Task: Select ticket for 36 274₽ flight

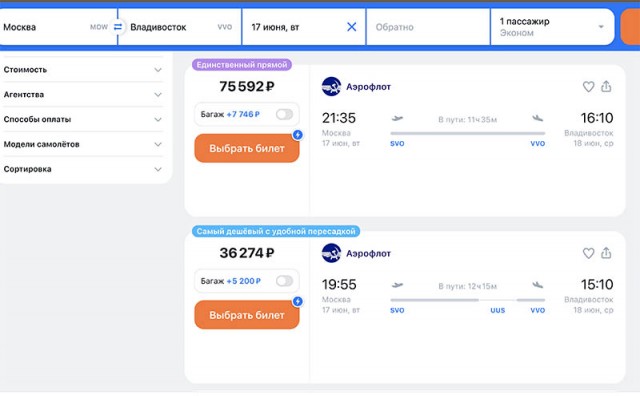Action: 247,315
